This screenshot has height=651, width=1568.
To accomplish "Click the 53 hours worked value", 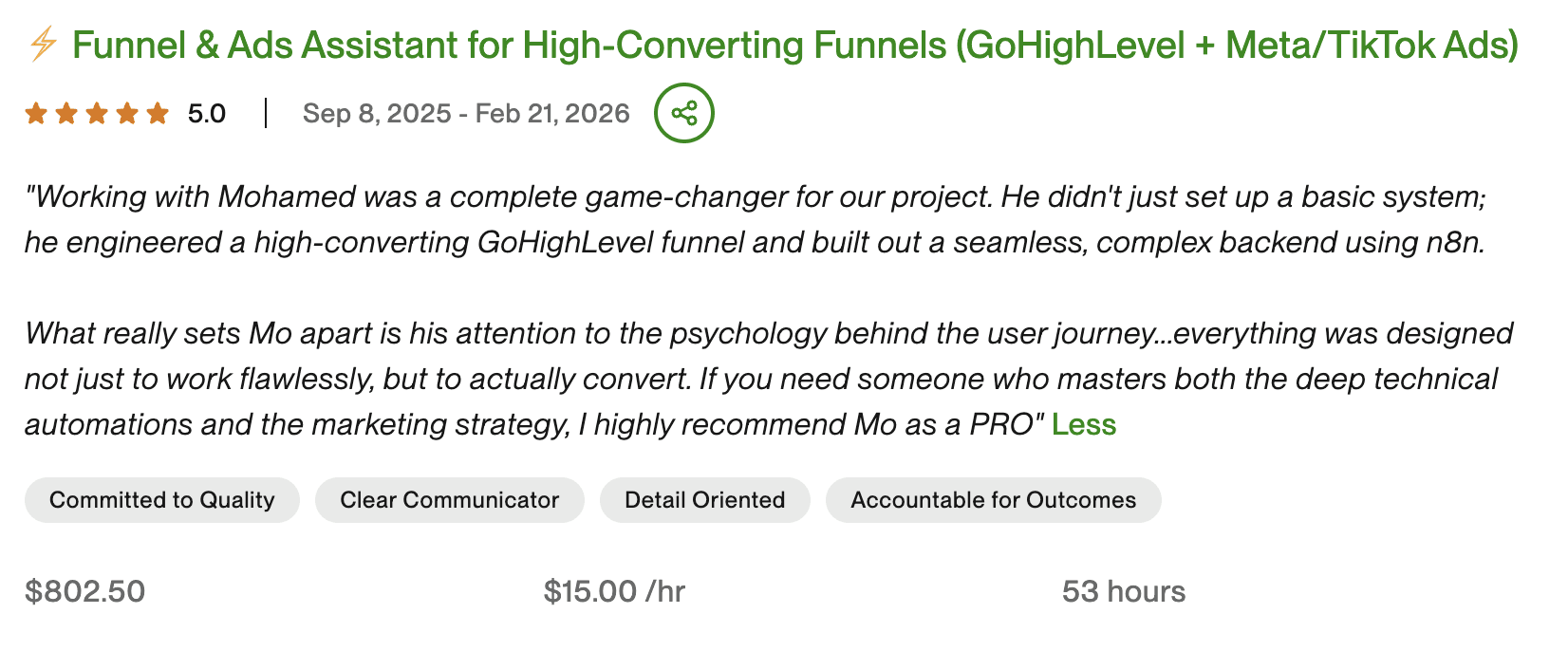I will (1123, 591).
